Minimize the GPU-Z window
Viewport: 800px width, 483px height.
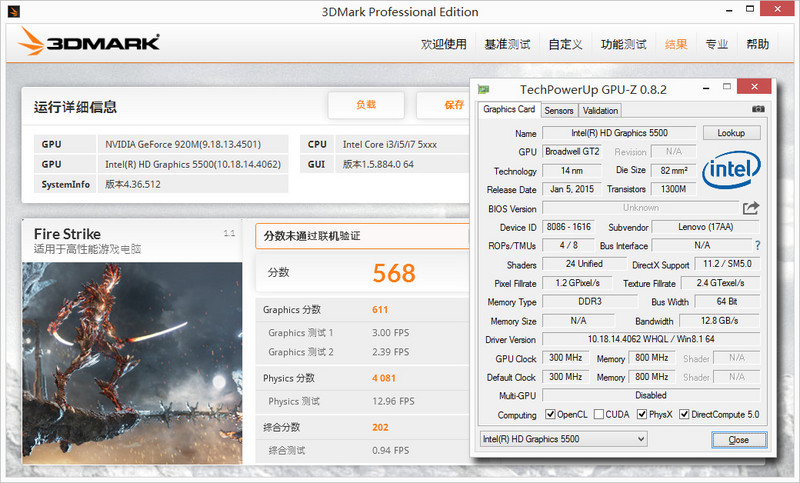706,88
